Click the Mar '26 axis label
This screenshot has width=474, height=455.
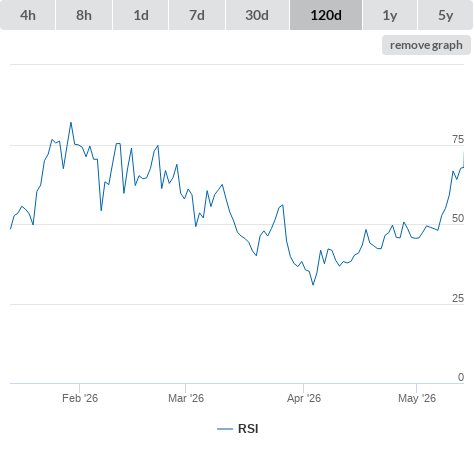[186, 398]
